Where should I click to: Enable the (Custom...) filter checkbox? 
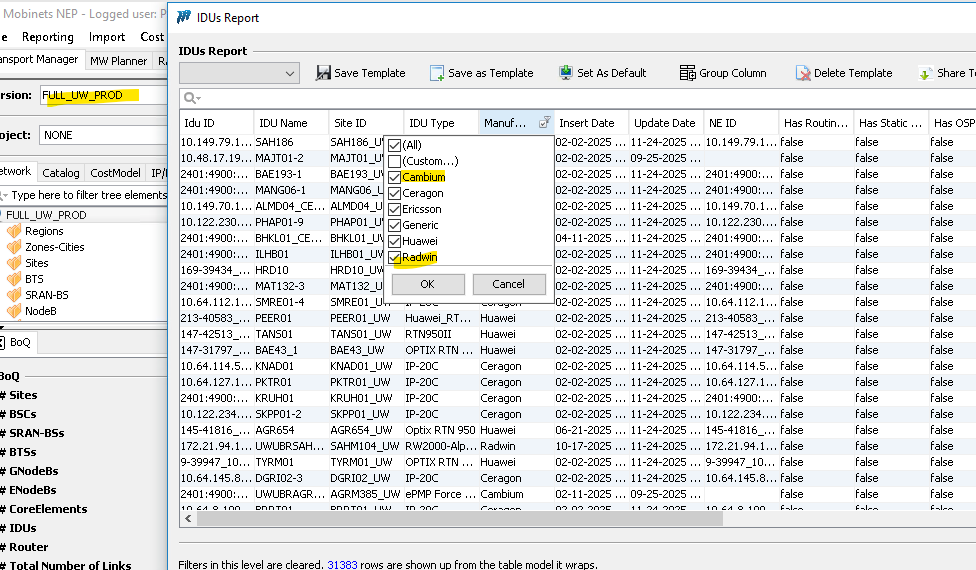396,161
